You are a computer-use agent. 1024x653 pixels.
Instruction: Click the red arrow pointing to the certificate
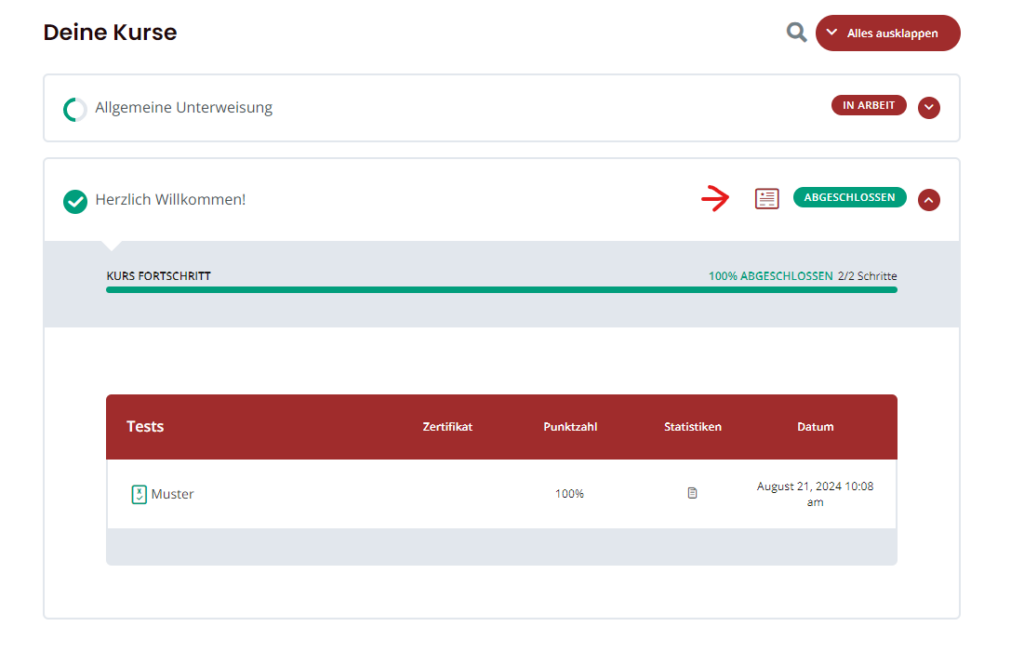click(x=716, y=199)
